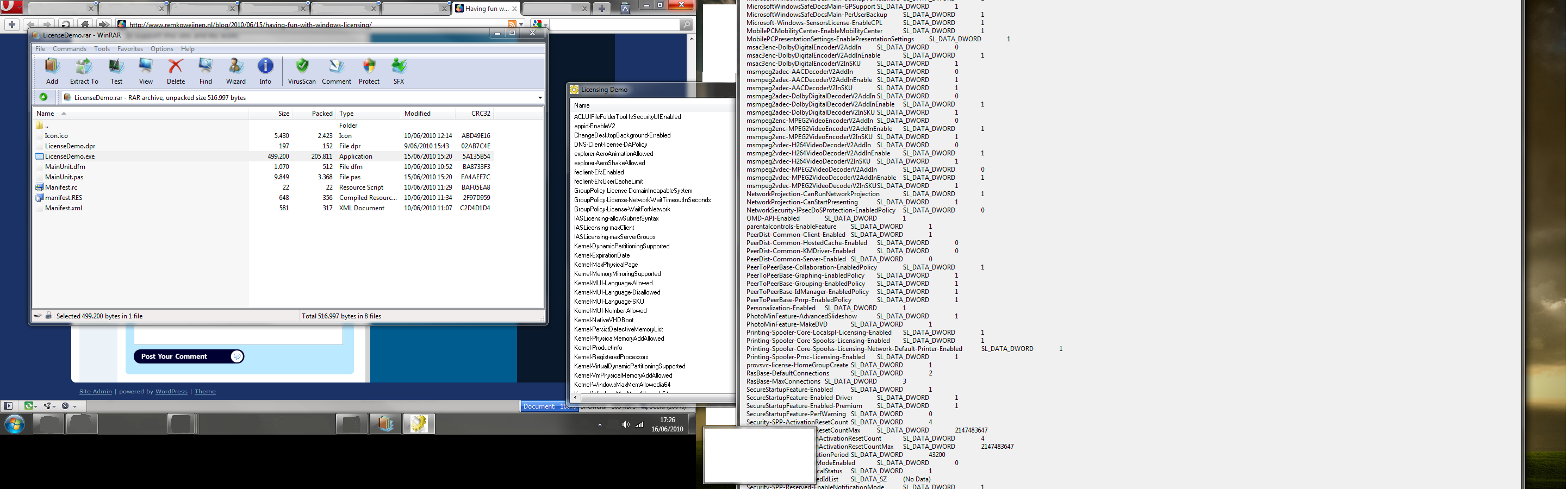Show archive Info
The height and width of the screenshot is (489, 1568).
pos(265,71)
